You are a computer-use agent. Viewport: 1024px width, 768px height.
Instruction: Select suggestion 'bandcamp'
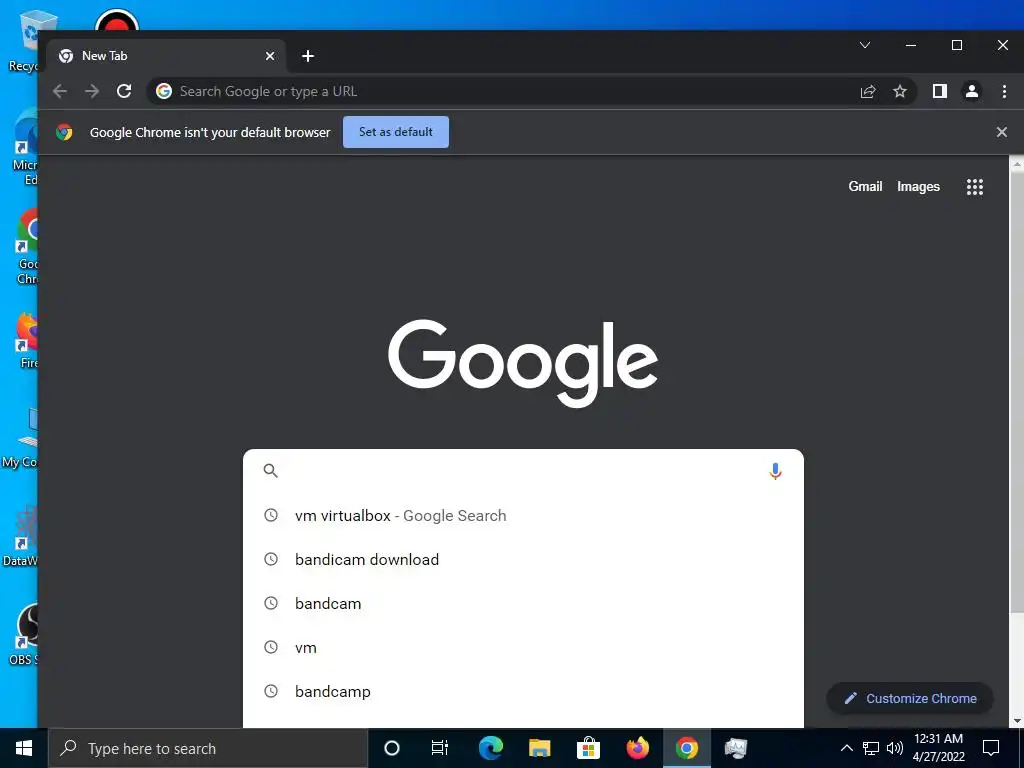(x=523, y=692)
